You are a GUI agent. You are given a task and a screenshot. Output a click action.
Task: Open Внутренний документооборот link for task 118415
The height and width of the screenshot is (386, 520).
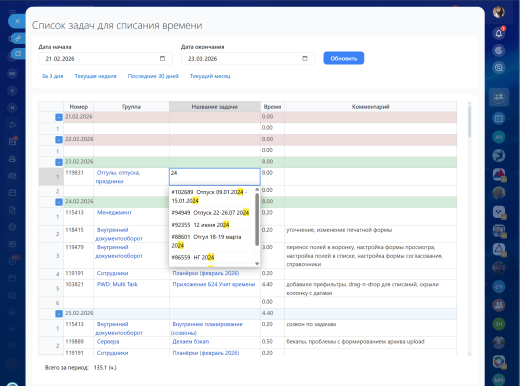tap(119, 234)
